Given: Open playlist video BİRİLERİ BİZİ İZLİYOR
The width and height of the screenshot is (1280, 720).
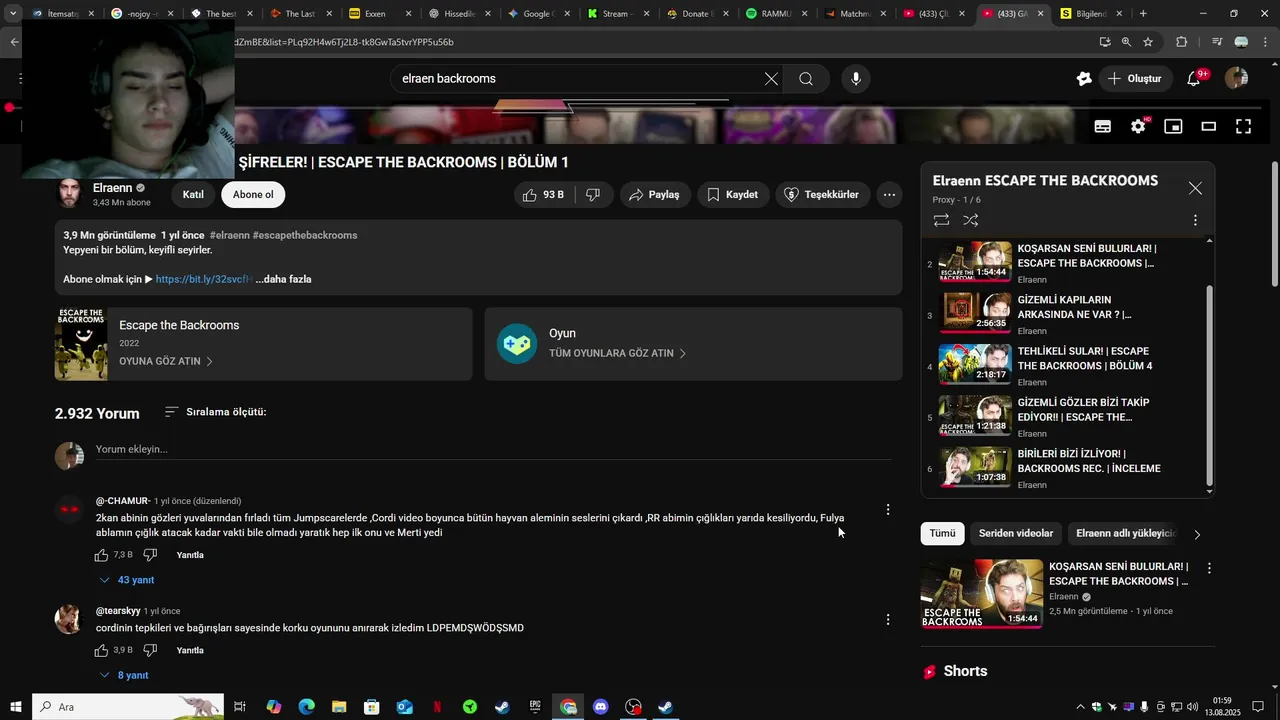Looking at the screenshot, I should point(1065,469).
